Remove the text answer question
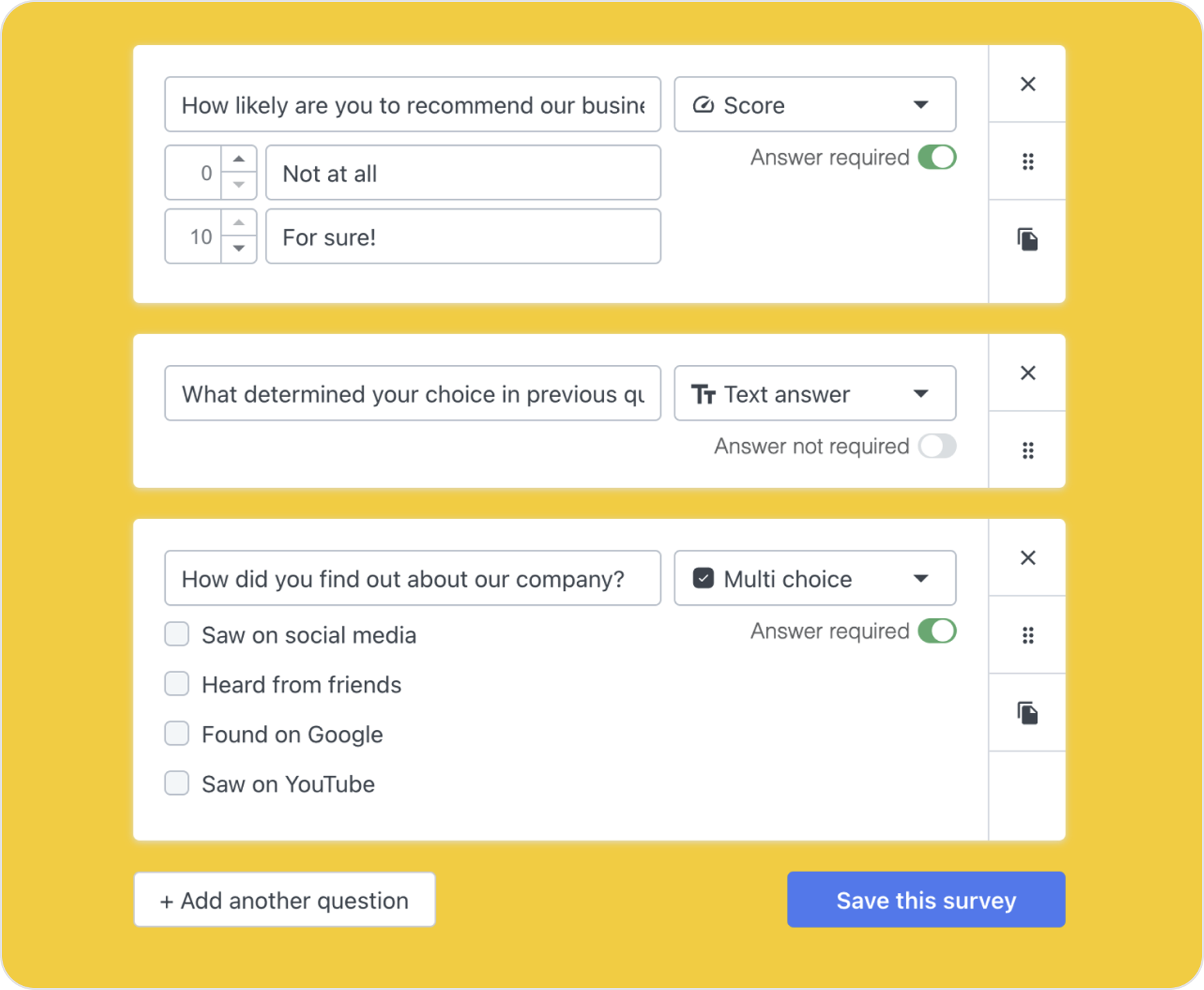This screenshot has width=1204, height=990. [1027, 373]
